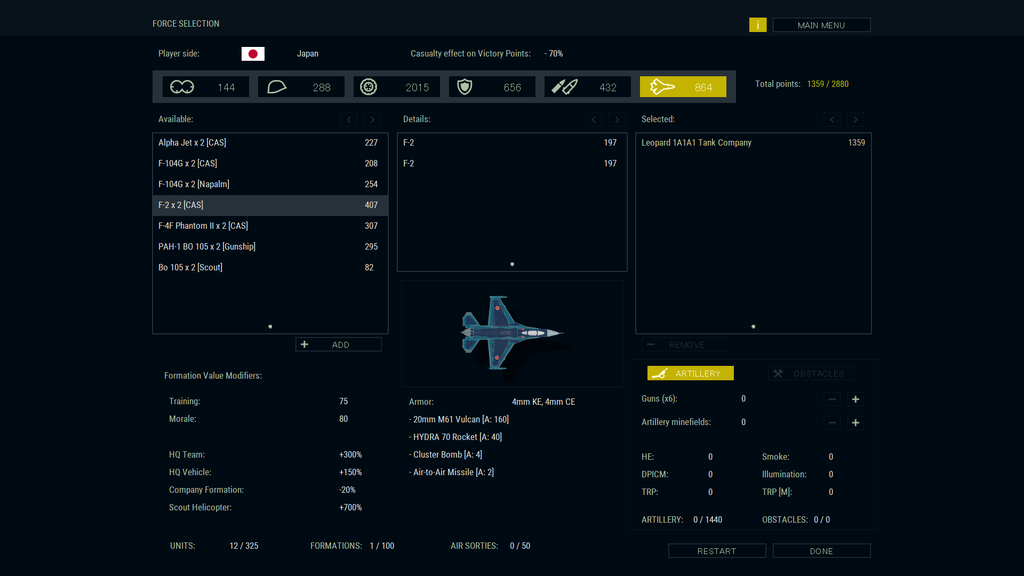Select the shield category showing 656
The width and height of the screenshot is (1024, 576).
coord(492,87)
